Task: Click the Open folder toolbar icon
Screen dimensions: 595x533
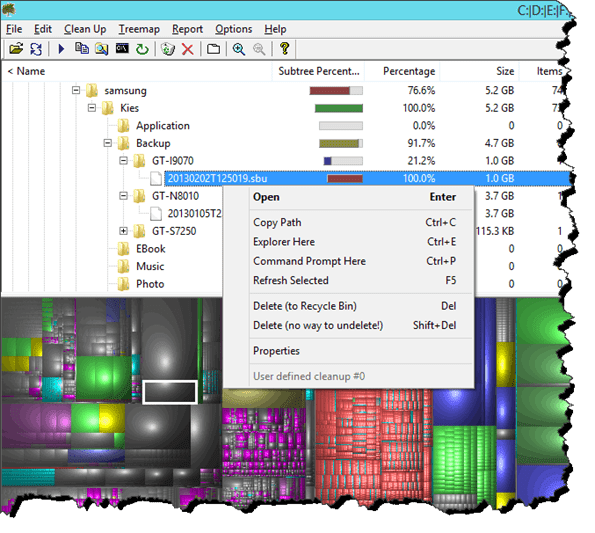Action: pyautogui.click(x=16, y=49)
